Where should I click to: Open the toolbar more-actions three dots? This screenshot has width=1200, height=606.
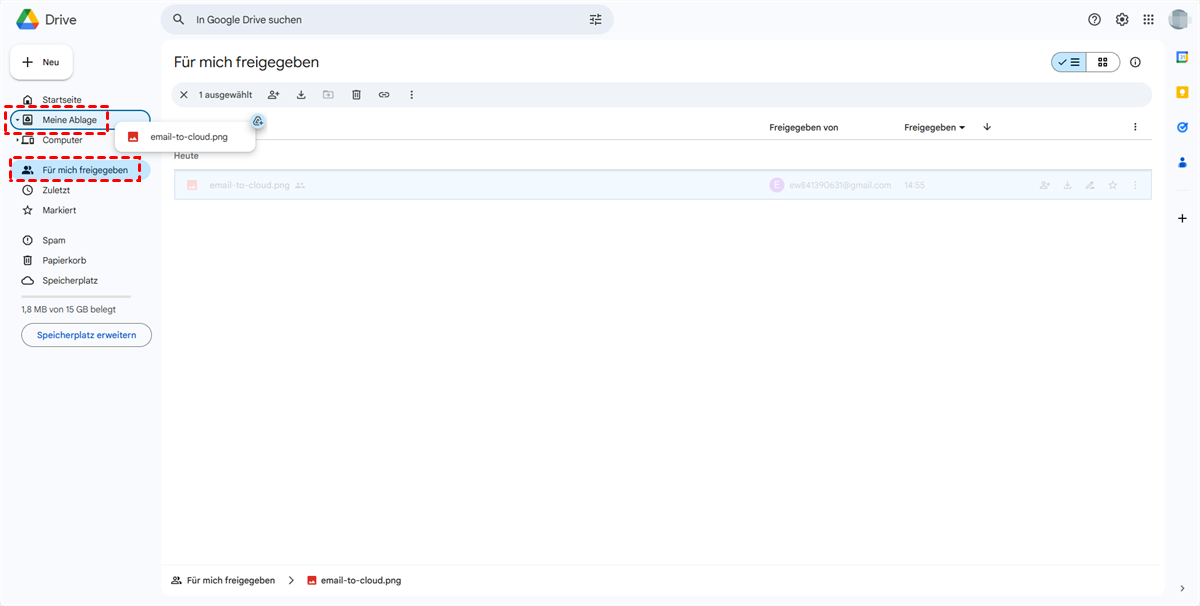coord(411,95)
